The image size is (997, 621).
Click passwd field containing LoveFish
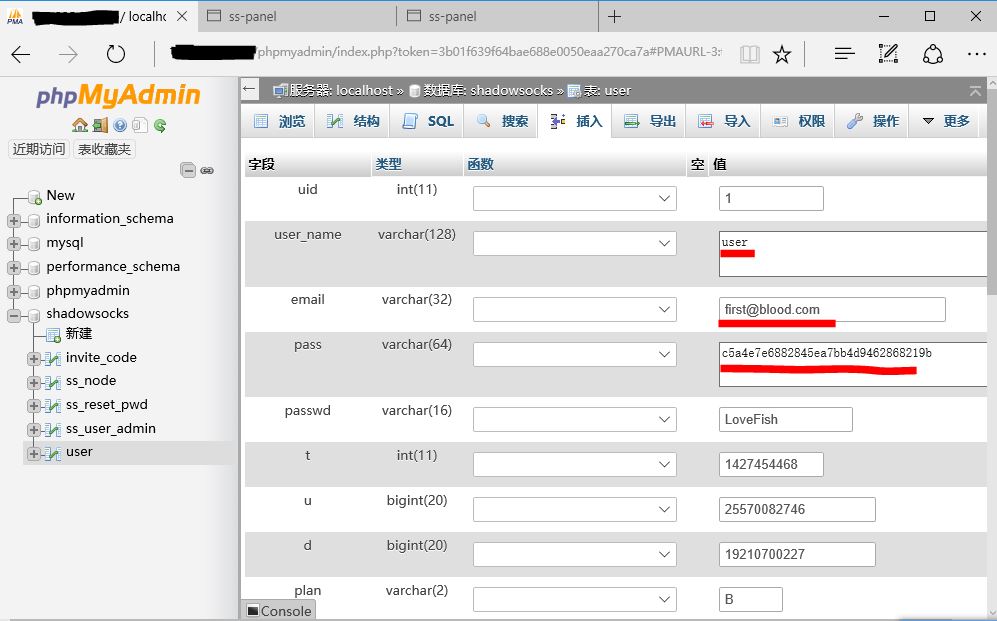[x=786, y=420]
